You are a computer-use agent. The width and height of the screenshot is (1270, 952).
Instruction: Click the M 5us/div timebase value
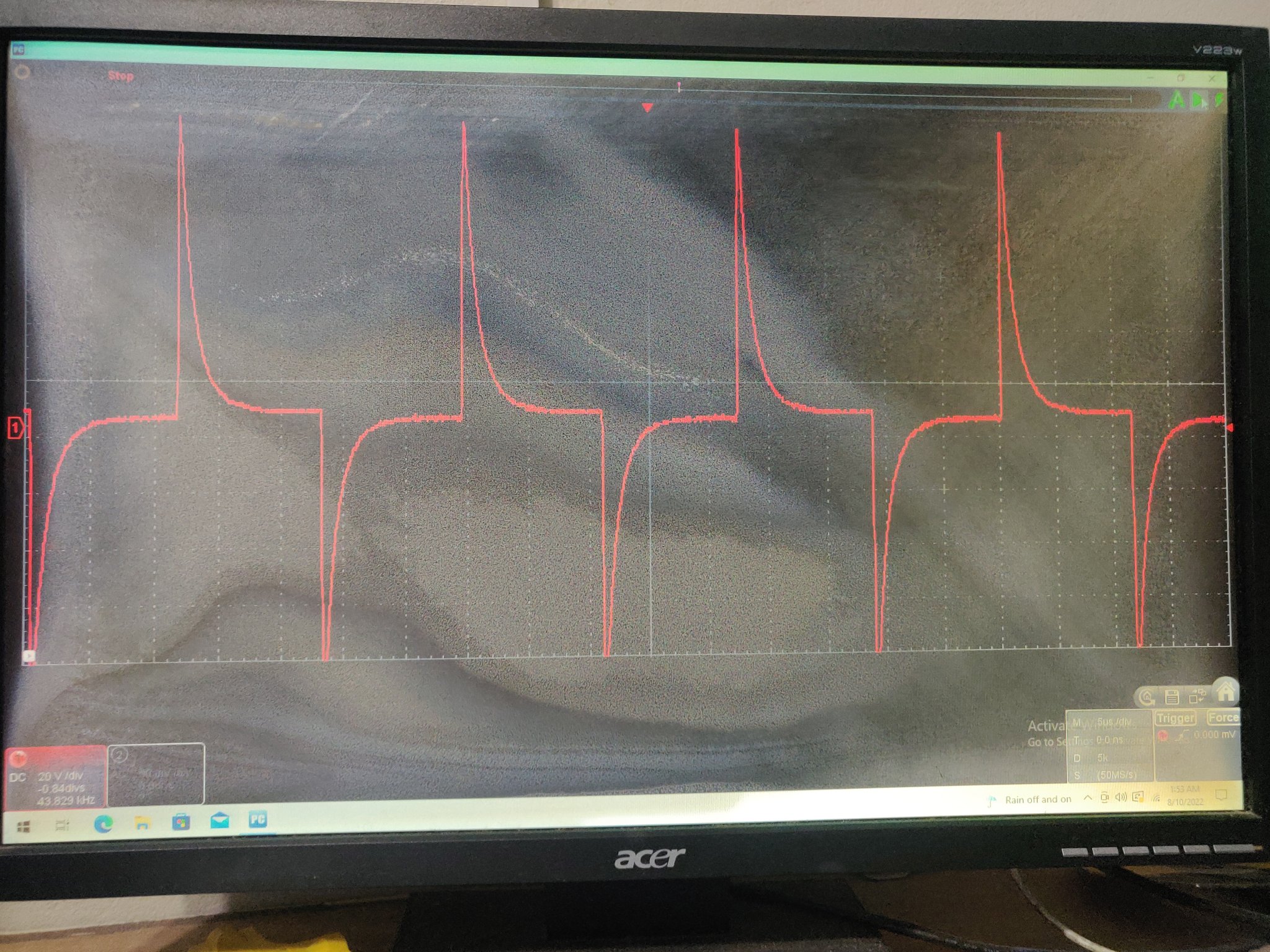(1114, 721)
